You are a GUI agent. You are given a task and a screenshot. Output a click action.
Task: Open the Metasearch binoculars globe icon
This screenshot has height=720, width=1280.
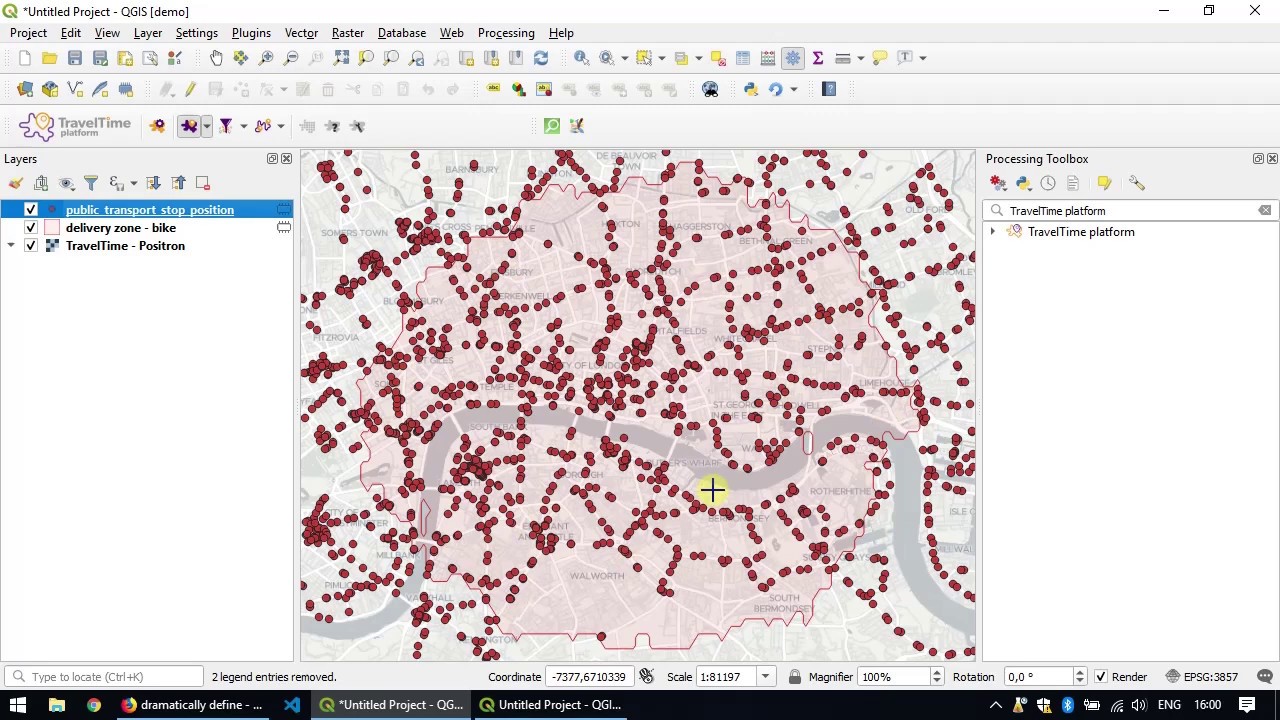click(710, 90)
